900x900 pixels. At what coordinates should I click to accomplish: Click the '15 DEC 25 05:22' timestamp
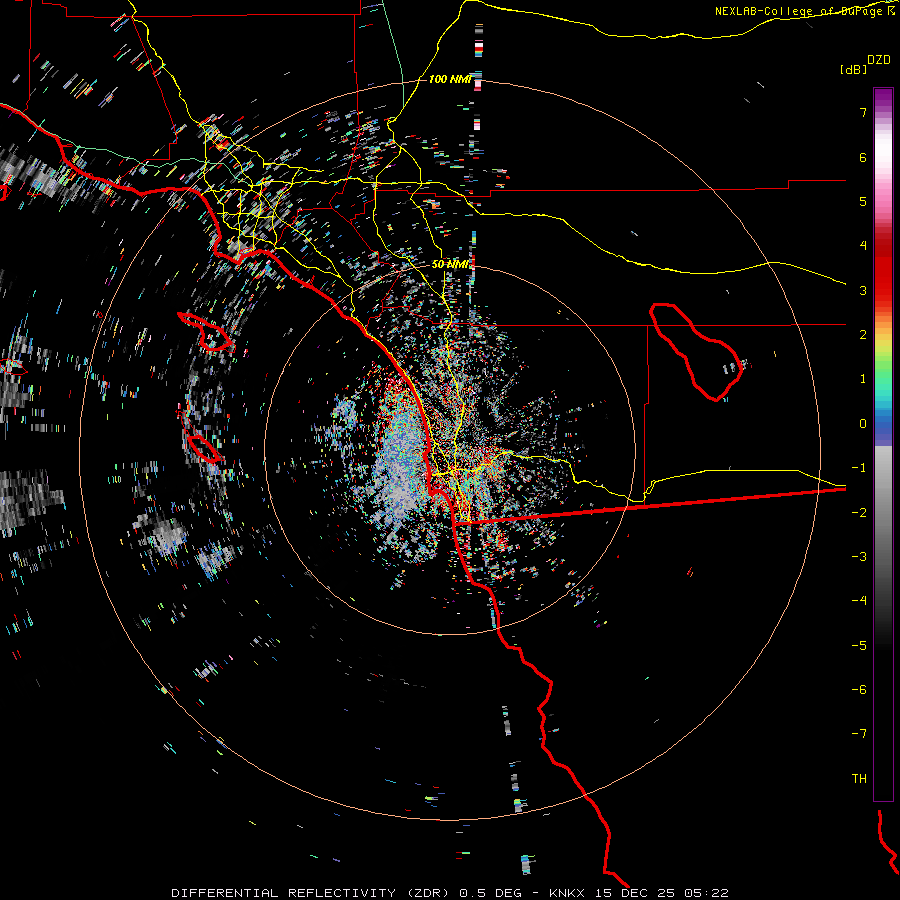662,893
